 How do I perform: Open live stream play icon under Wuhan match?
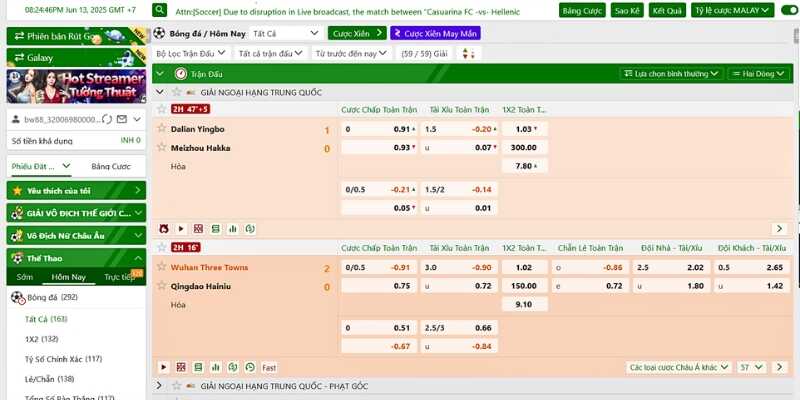click(x=164, y=367)
